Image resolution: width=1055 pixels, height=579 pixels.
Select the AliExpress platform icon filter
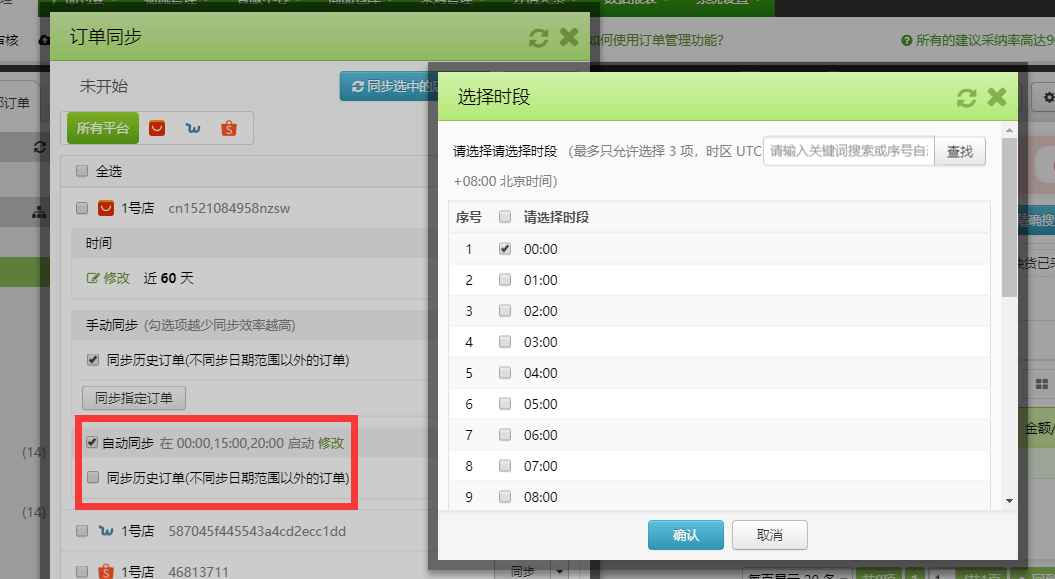(x=157, y=128)
